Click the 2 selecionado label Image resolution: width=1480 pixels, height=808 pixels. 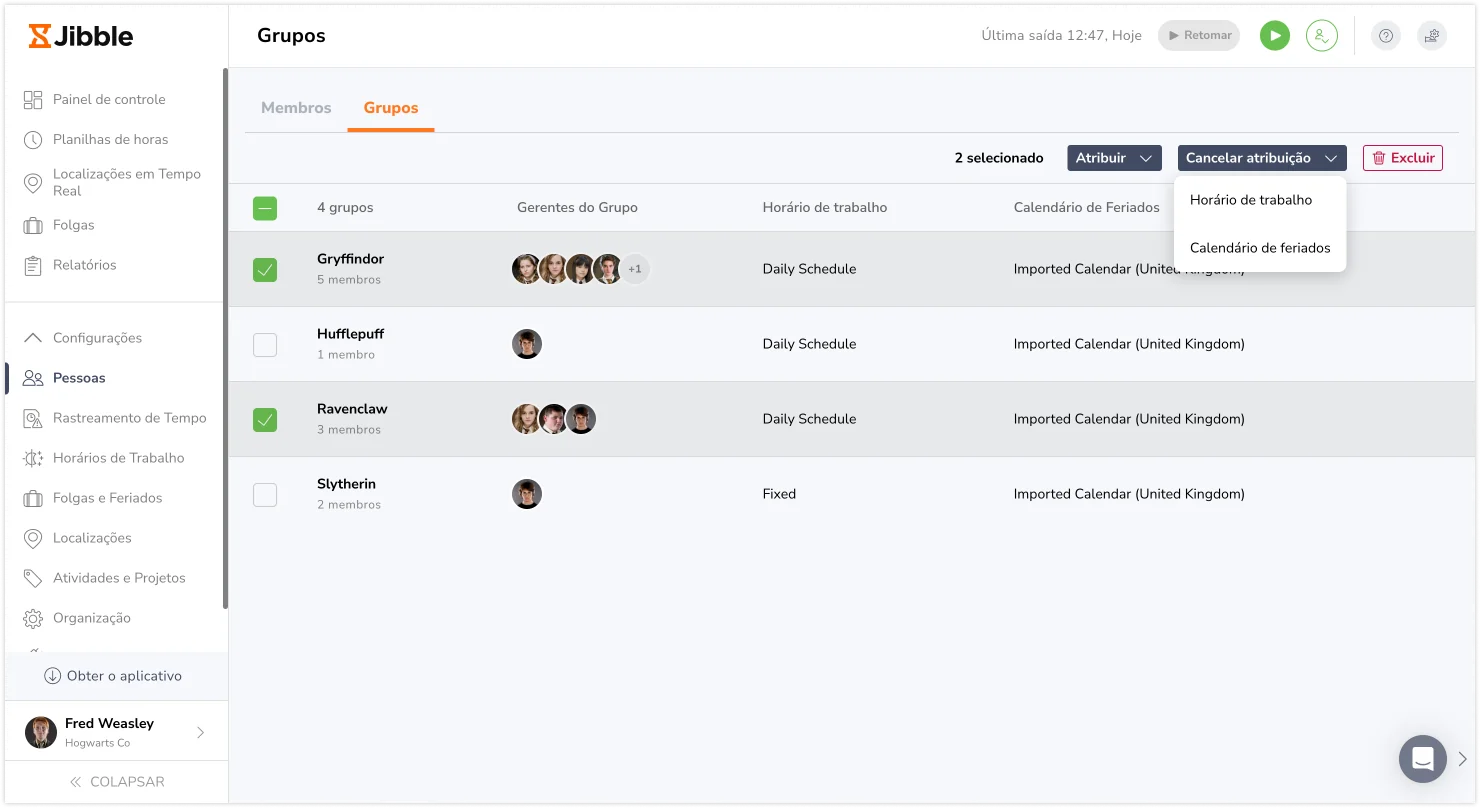[999, 158]
